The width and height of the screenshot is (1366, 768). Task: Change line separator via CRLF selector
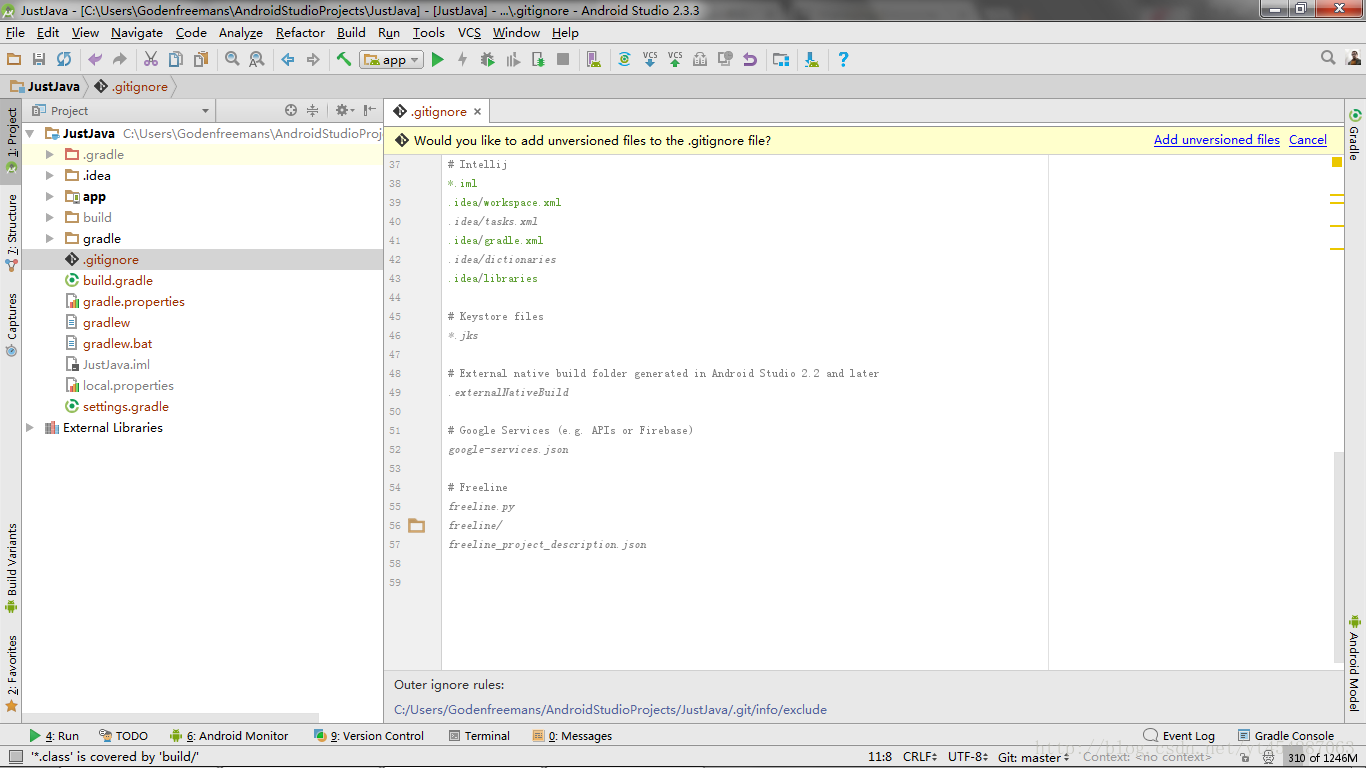coord(920,757)
